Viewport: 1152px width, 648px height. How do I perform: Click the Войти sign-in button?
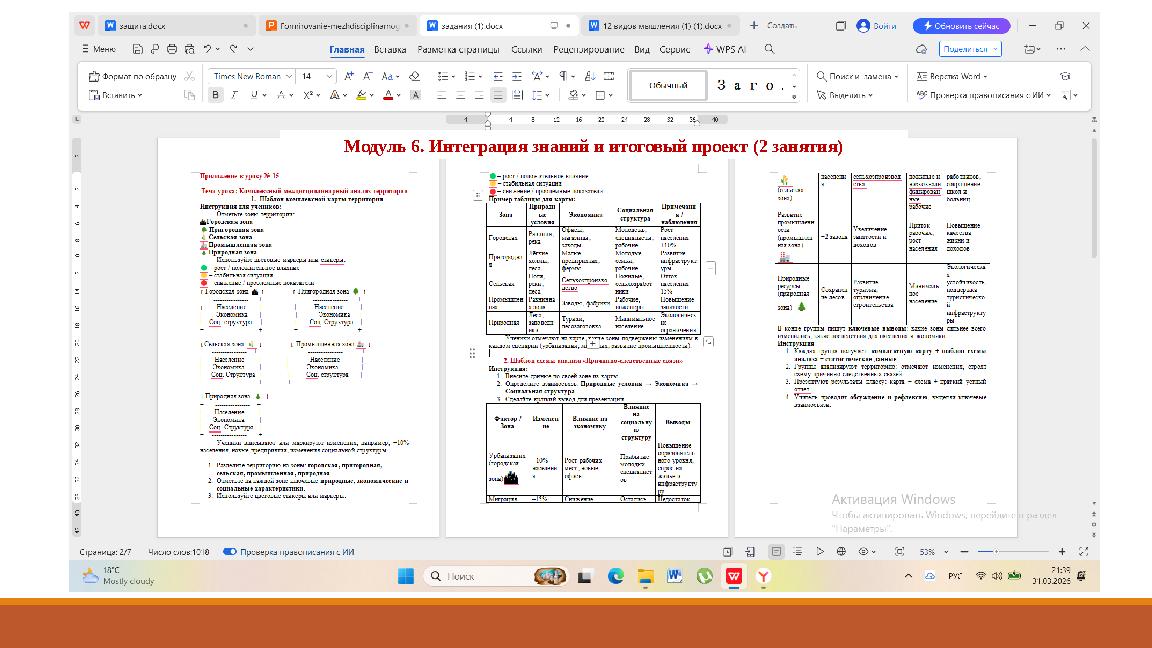[876, 26]
